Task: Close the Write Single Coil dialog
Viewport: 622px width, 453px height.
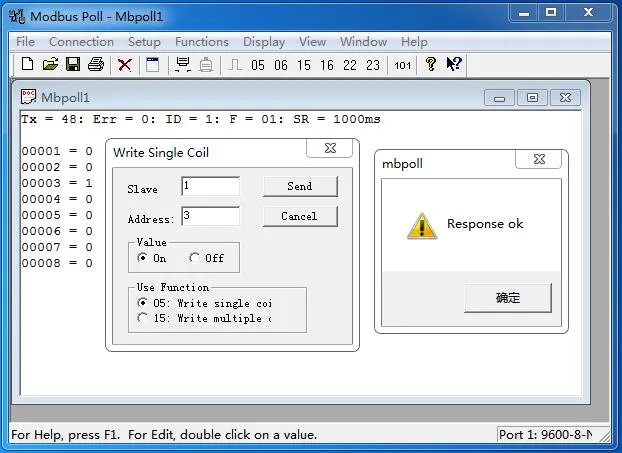Action: [x=330, y=148]
